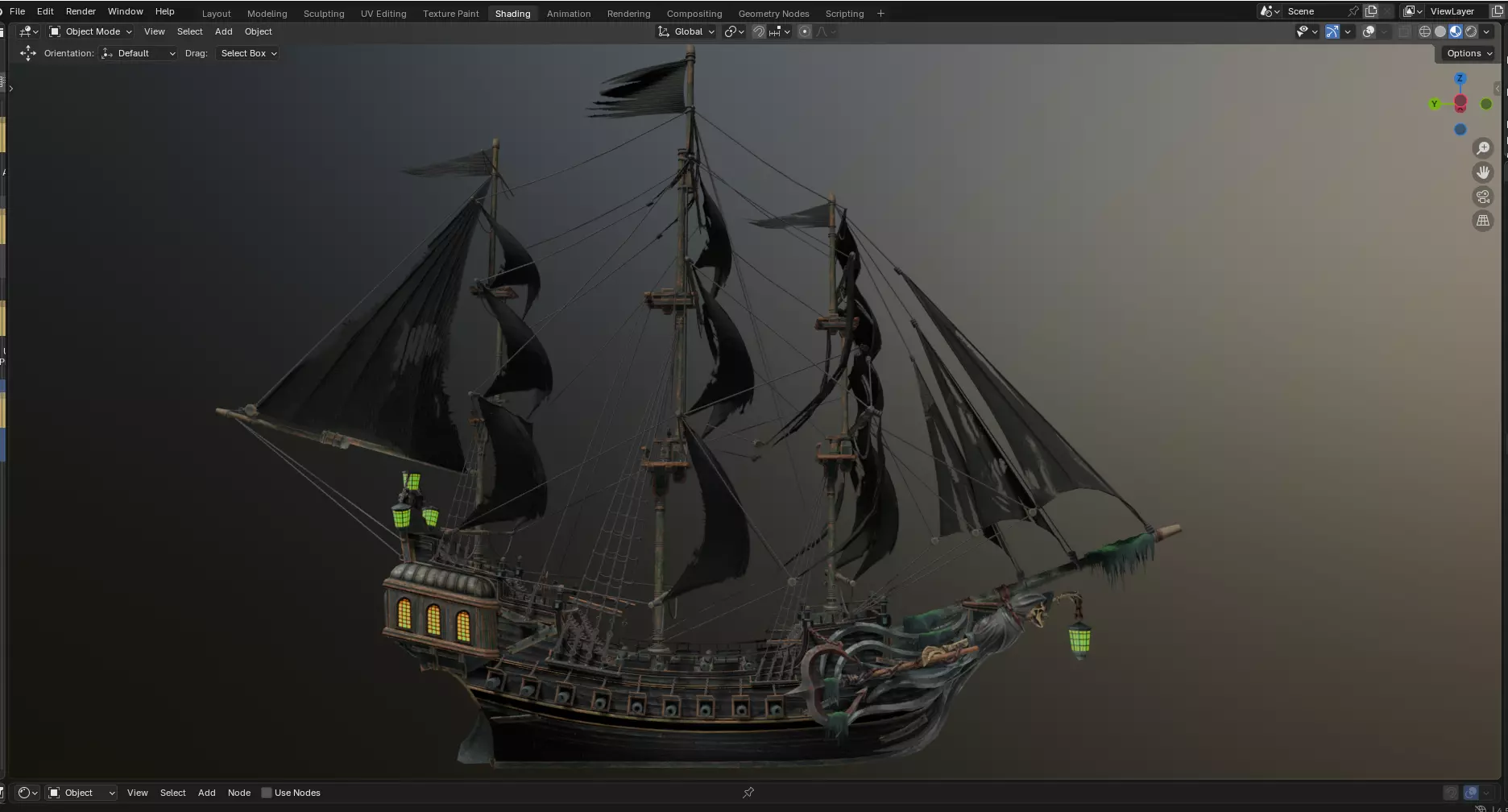The width and height of the screenshot is (1508, 812).
Task: Pin the scene with pushpin icon
Action: (1353, 11)
